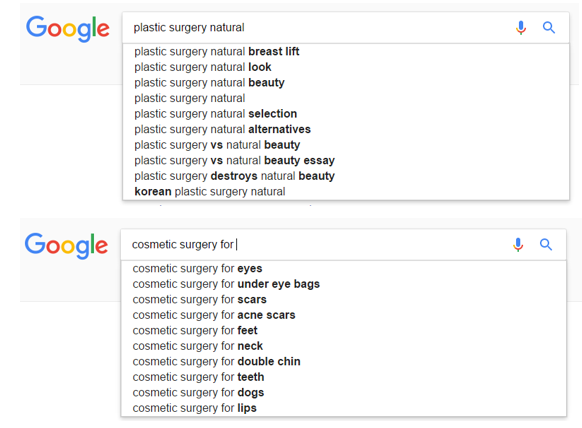582x428 pixels.
Task: Select "korean plastic surgery natural" suggestion
Action: [x=346, y=192]
